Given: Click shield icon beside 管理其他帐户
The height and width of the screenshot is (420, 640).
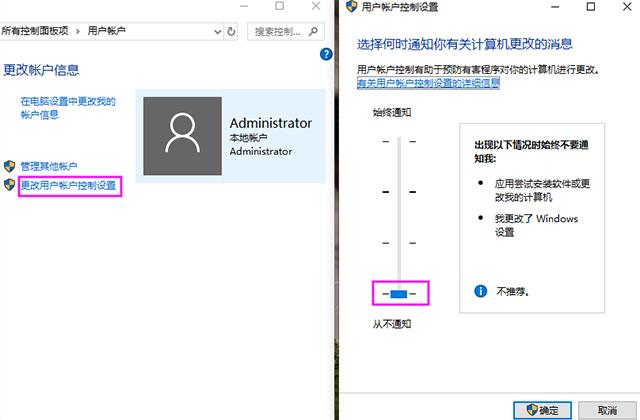Looking at the screenshot, I should pyautogui.click(x=10, y=166).
